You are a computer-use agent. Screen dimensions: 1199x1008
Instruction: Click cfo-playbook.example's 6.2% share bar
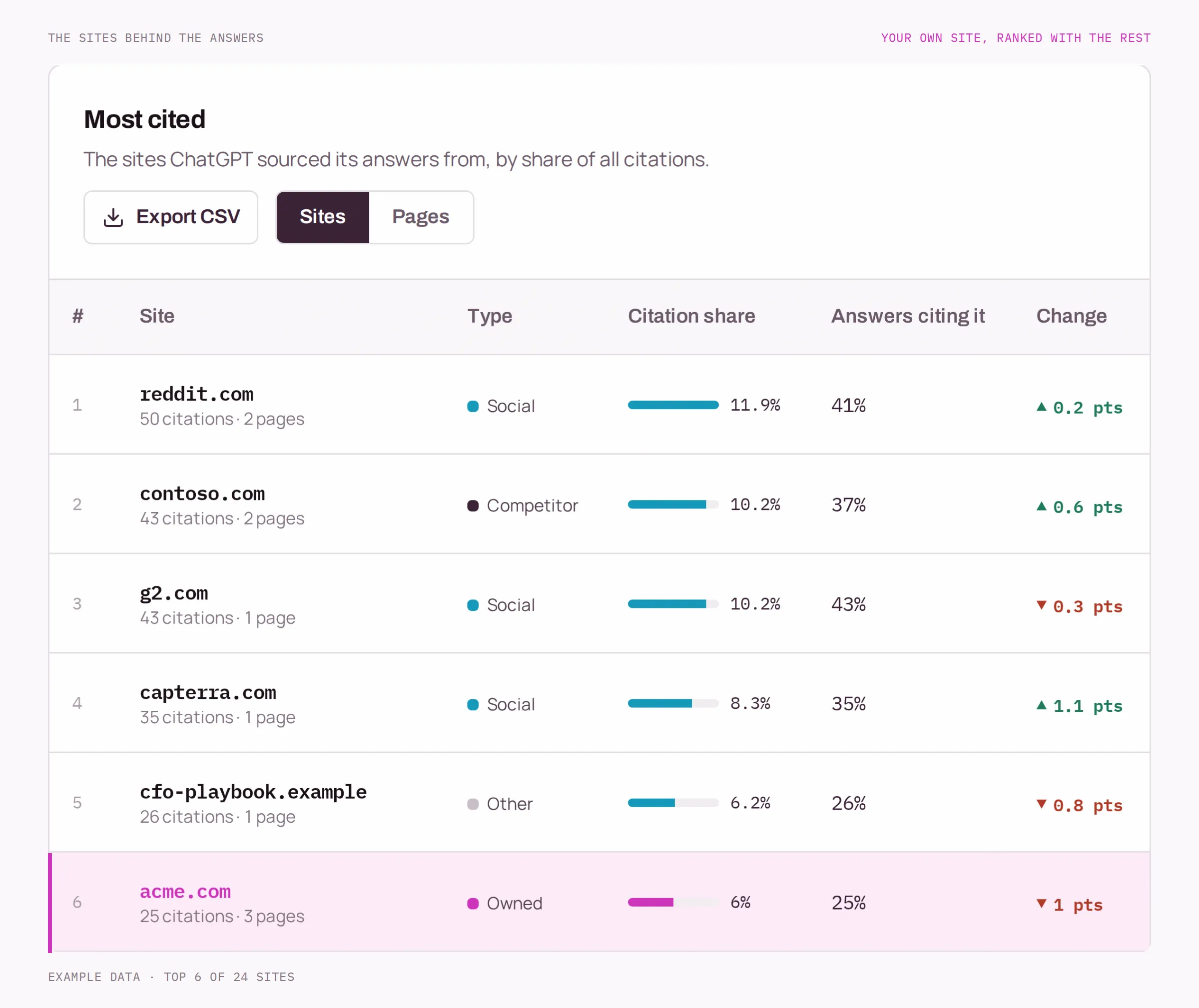pyautogui.click(x=673, y=803)
